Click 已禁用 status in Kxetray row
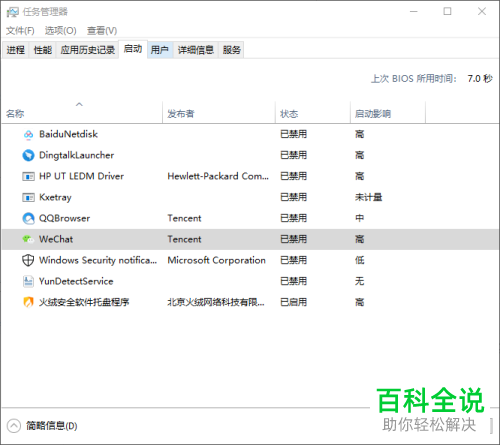Viewport: 500px width, 445px height. 293,197
